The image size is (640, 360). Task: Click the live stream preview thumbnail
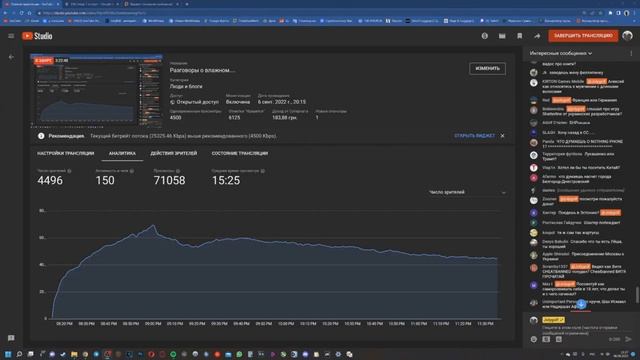[x=97, y=90]
